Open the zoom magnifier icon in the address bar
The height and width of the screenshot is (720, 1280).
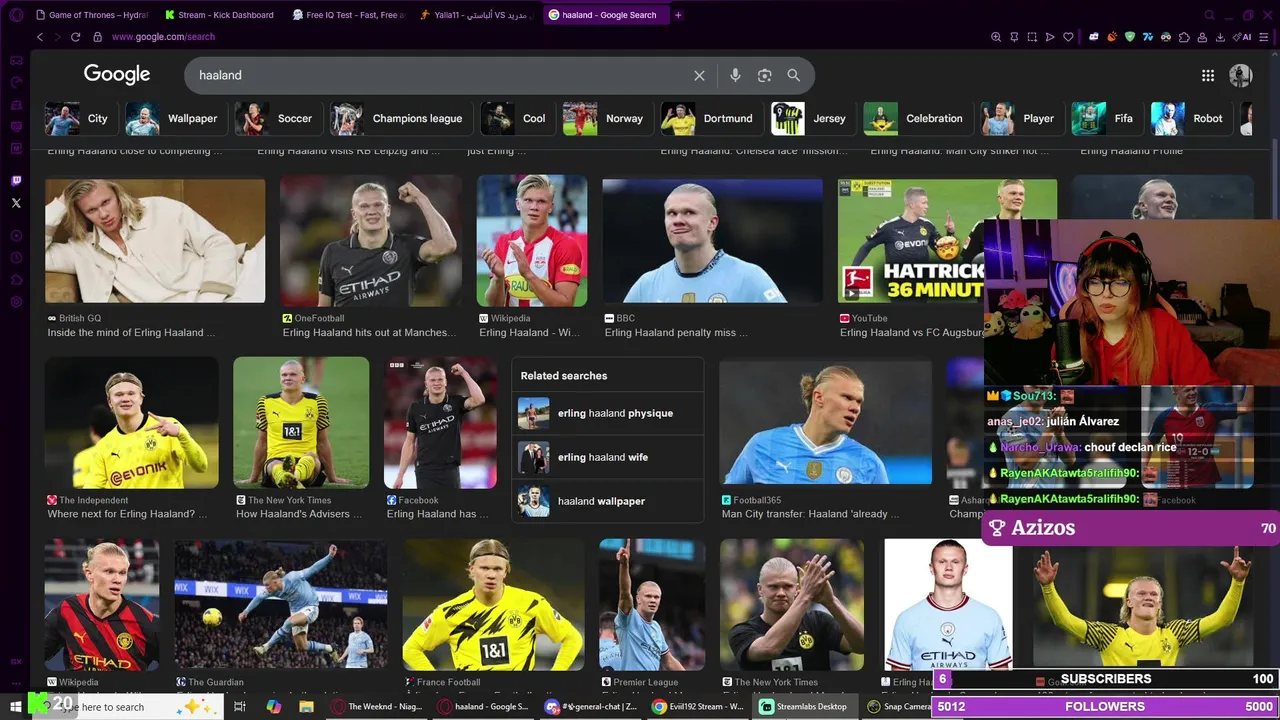click(x=996, y=37)
